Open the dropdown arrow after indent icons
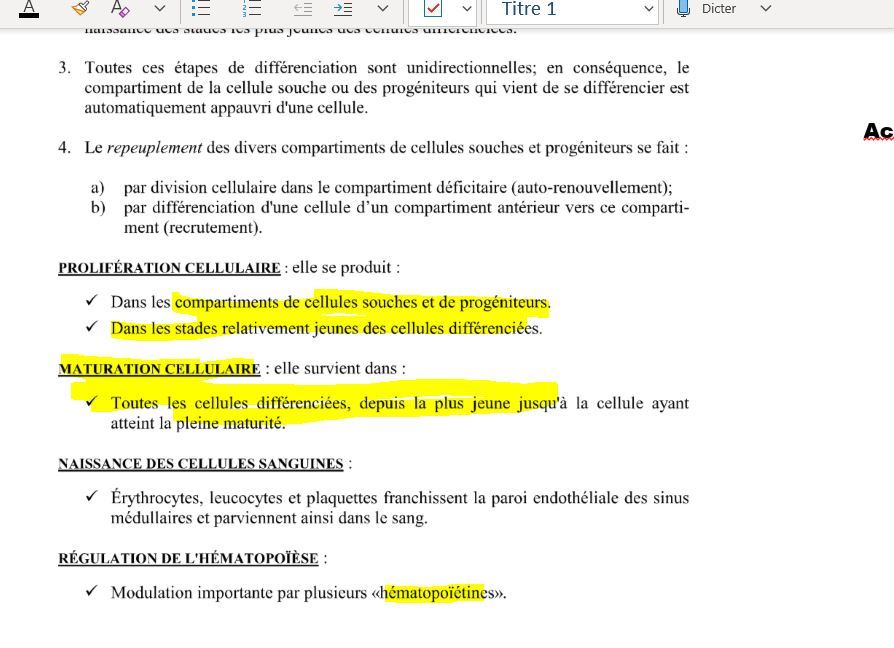This screenshot has height=648, width=894. 383,9
